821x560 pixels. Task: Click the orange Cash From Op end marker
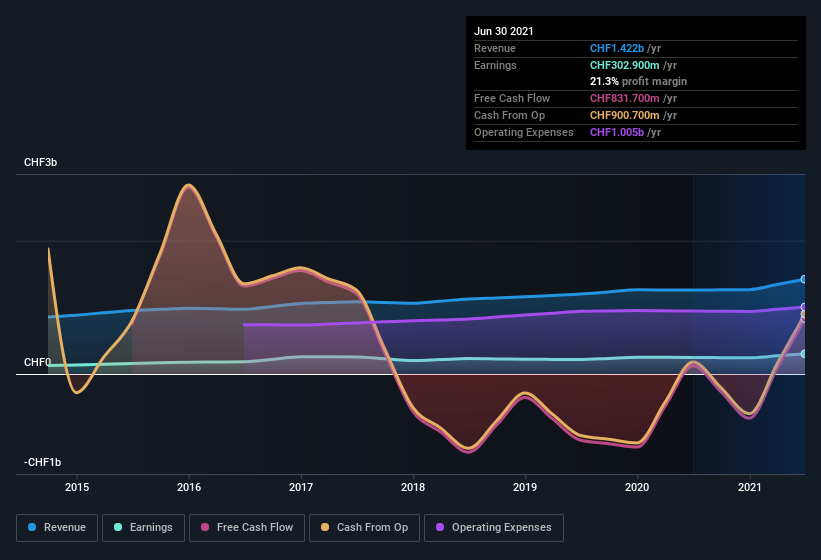pyautogui.click(x=803, y=315)
